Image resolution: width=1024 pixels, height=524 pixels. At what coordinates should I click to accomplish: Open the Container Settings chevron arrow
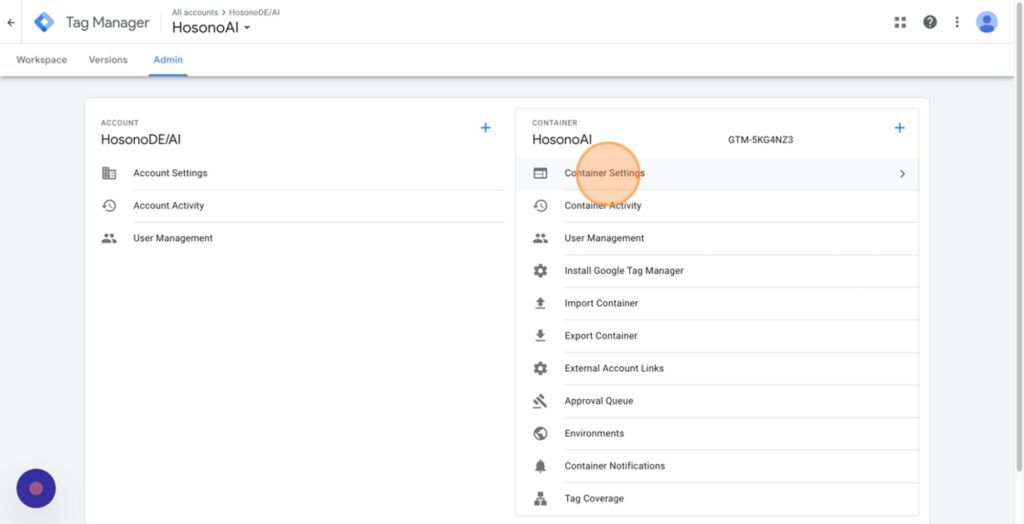pos(902,174)
